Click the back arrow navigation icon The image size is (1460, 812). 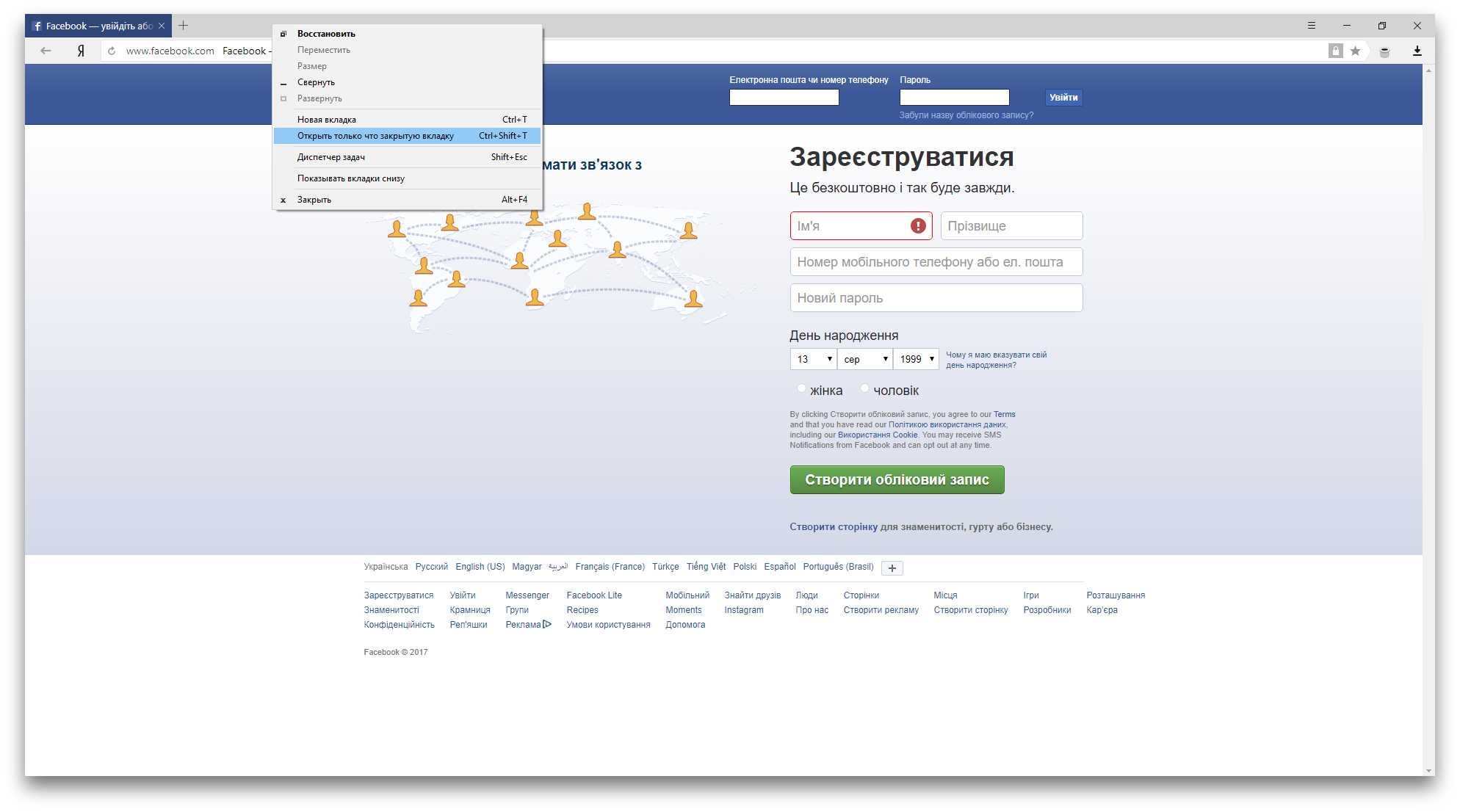(x=46, y=51)
